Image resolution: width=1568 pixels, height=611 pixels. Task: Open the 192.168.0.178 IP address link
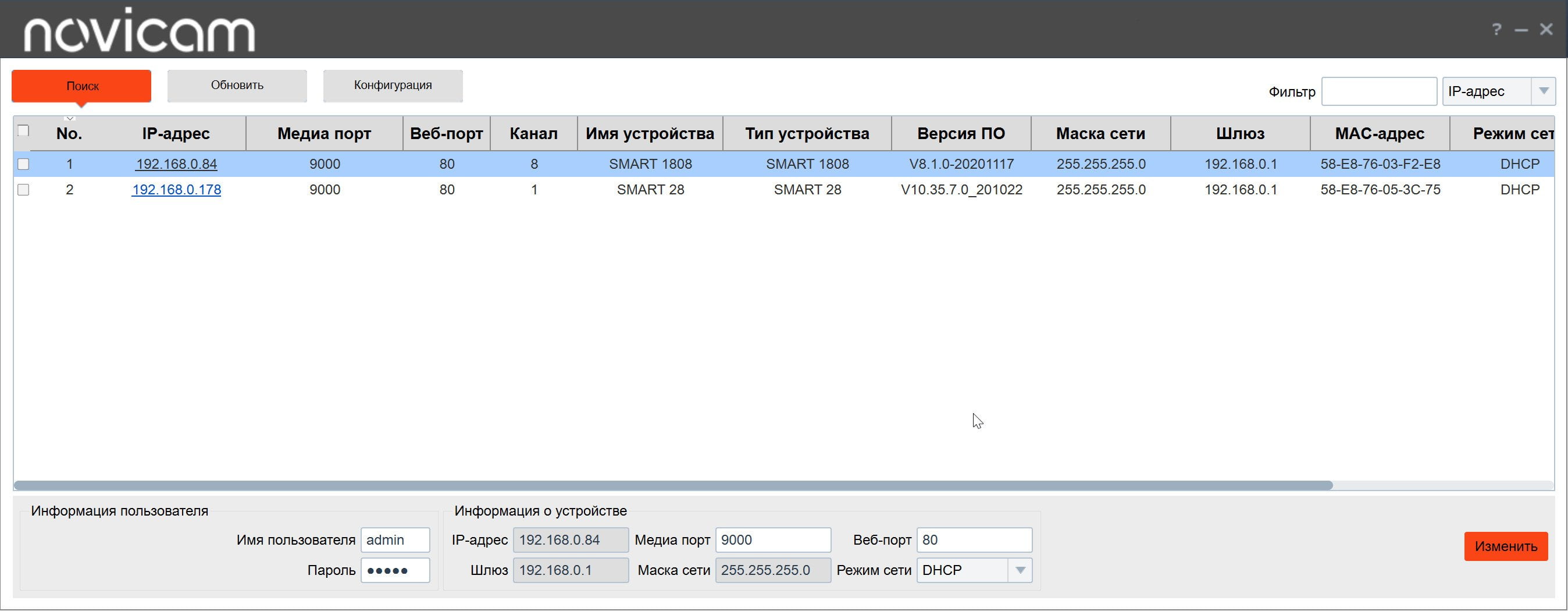[x=176, y=190]
